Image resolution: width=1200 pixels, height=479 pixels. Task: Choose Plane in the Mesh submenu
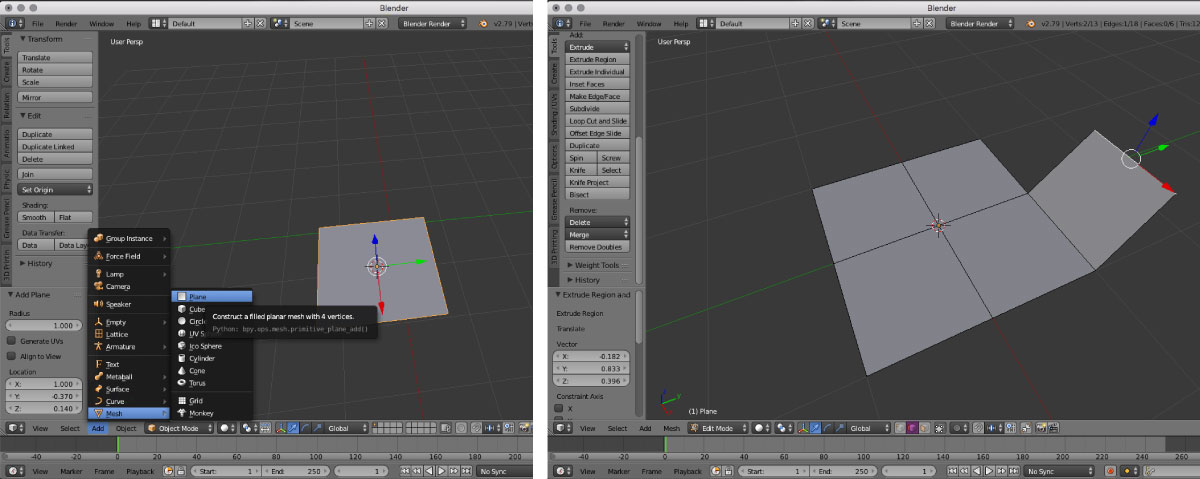(x=212, y=296)
